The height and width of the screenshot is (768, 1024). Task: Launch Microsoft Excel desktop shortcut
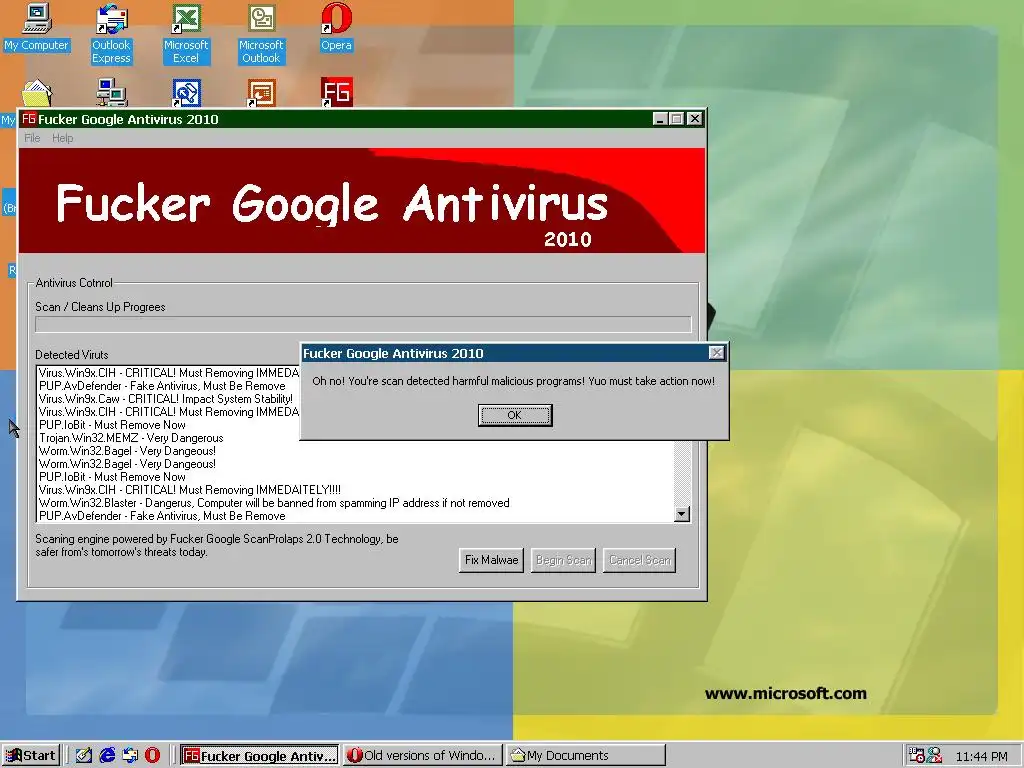coord(186,34)
